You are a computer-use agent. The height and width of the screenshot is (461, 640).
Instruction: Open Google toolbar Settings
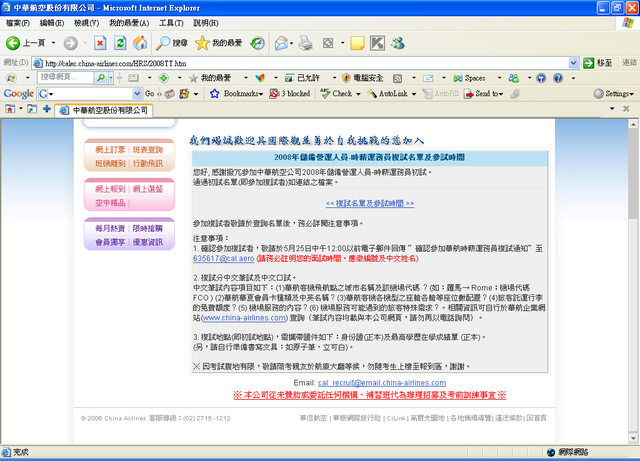pyautogui.click(x=613, y=94)
